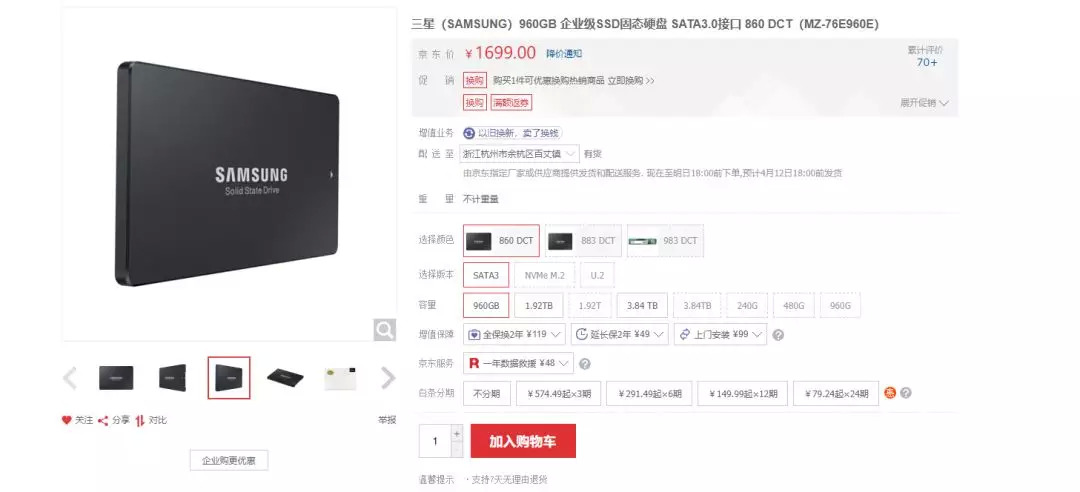Image resolution: width=1080 pixels, height=492 pixels.
Task: Open the 全保换2年 ¥119 dropdown
Action: click(x=515, y=334)
